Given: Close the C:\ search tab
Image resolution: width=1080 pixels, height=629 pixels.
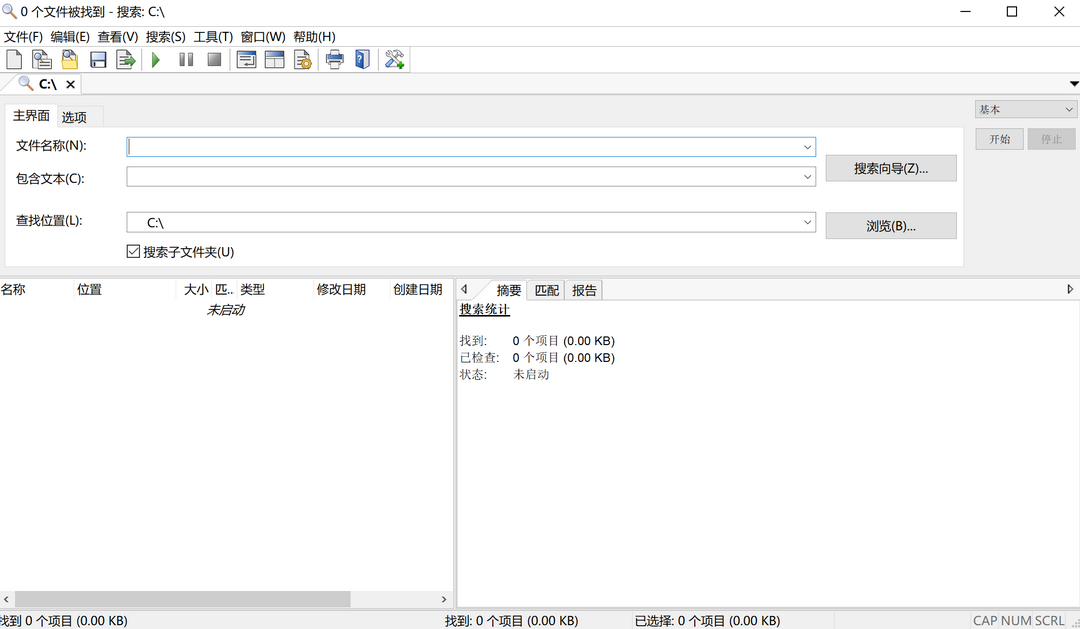Looking at the screenshot, I should (x=70, y=85).
